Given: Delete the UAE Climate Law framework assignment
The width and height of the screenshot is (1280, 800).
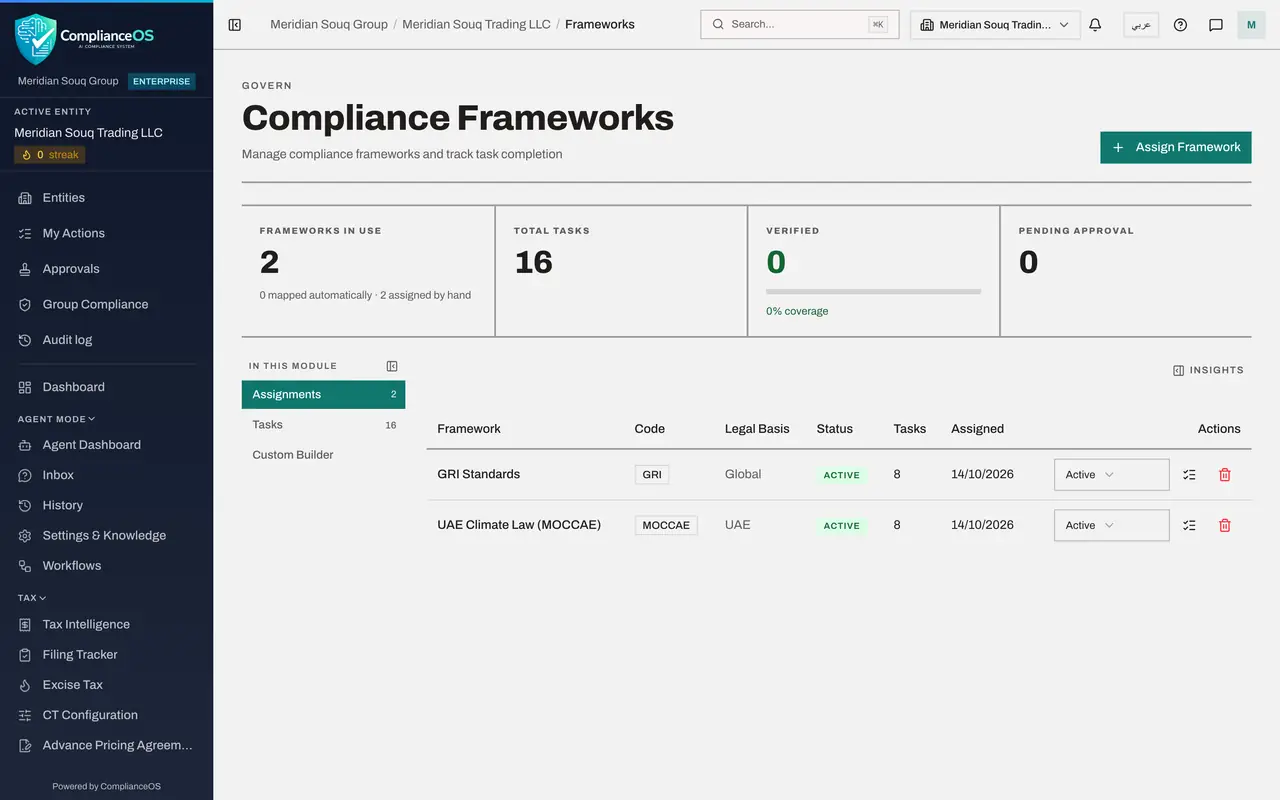Looking at the screenshot, I should [x=1225, y=525].
